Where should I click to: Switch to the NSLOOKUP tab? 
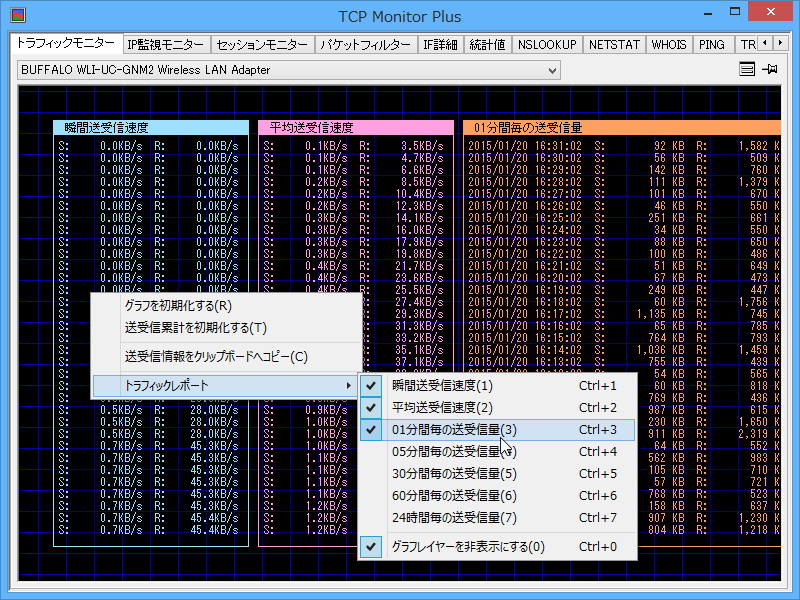pyautogui.click(x=547, y=43)
